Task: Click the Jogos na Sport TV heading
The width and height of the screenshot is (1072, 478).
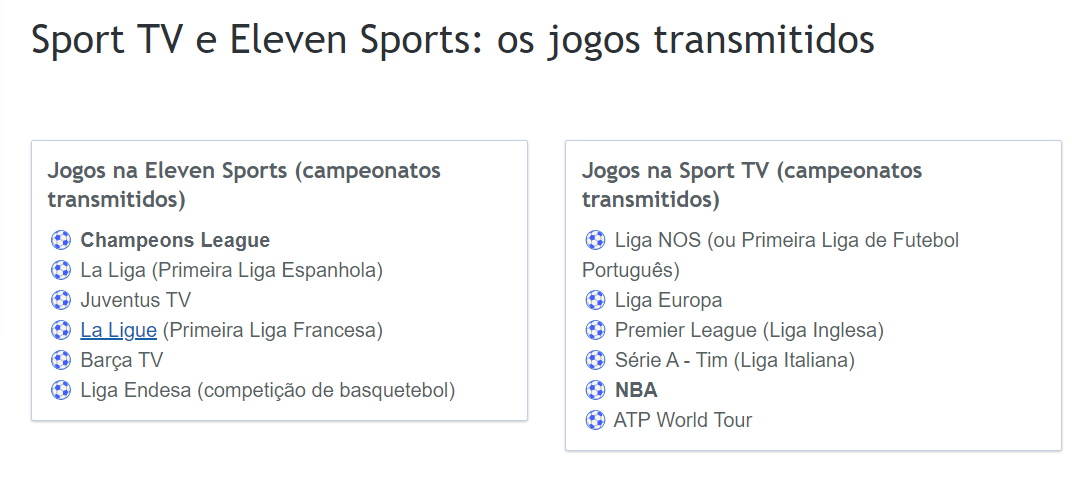Action: 752,185
